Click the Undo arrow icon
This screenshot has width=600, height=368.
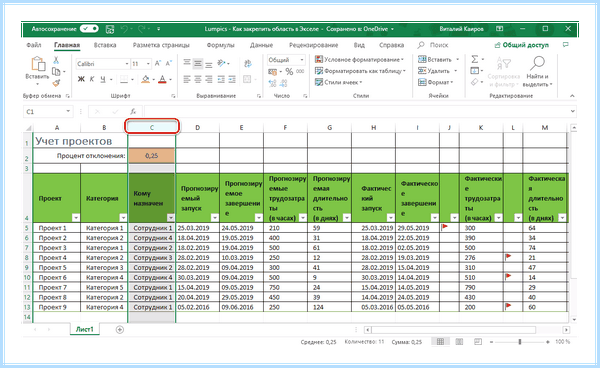coord(124,29)
